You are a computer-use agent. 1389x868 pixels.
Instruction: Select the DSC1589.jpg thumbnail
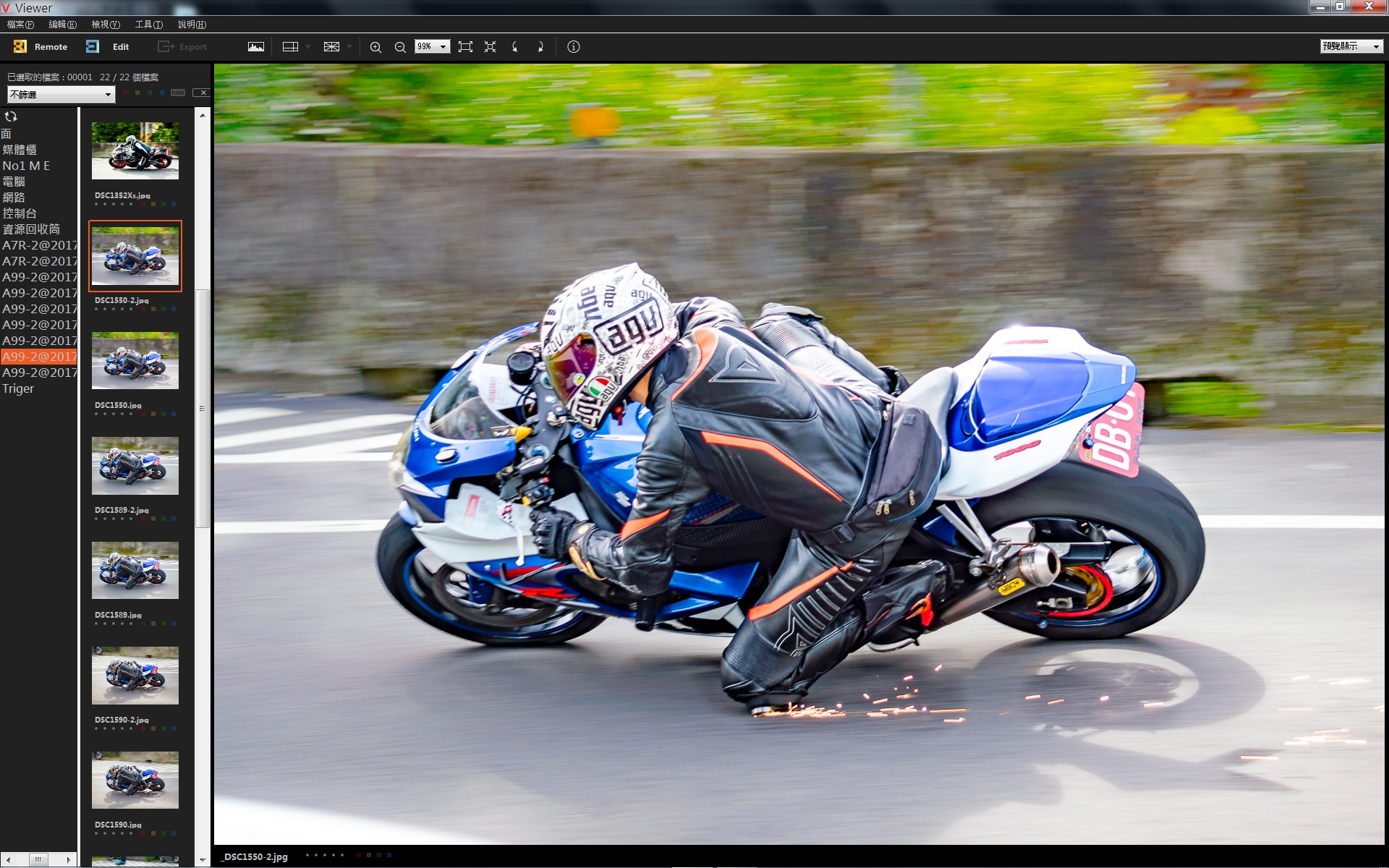pyautogui.click(x=135, y=570)
